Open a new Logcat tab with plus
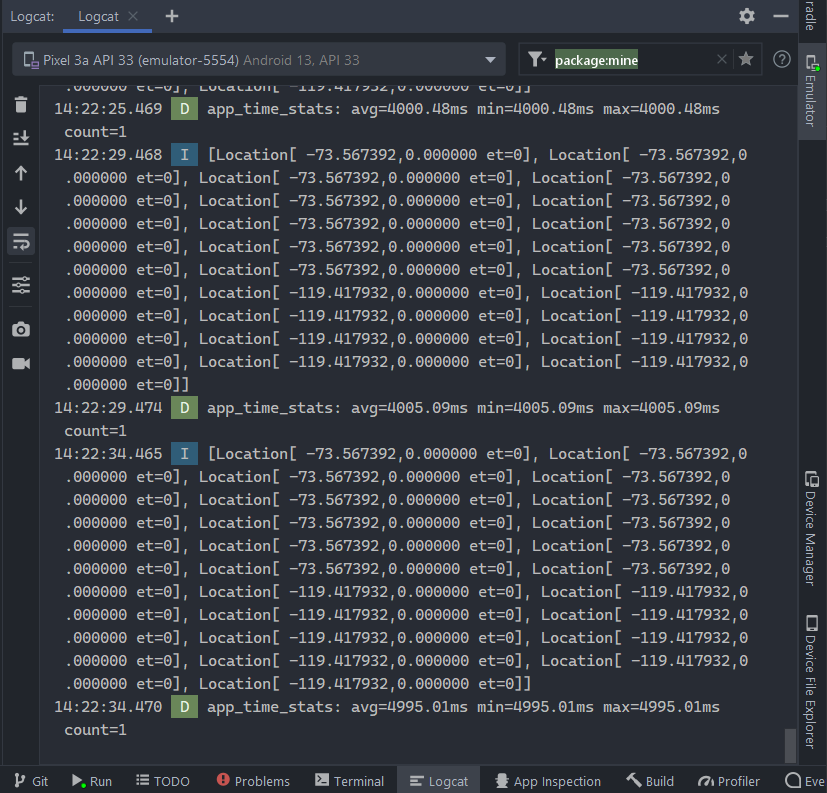 coord(170,17)
